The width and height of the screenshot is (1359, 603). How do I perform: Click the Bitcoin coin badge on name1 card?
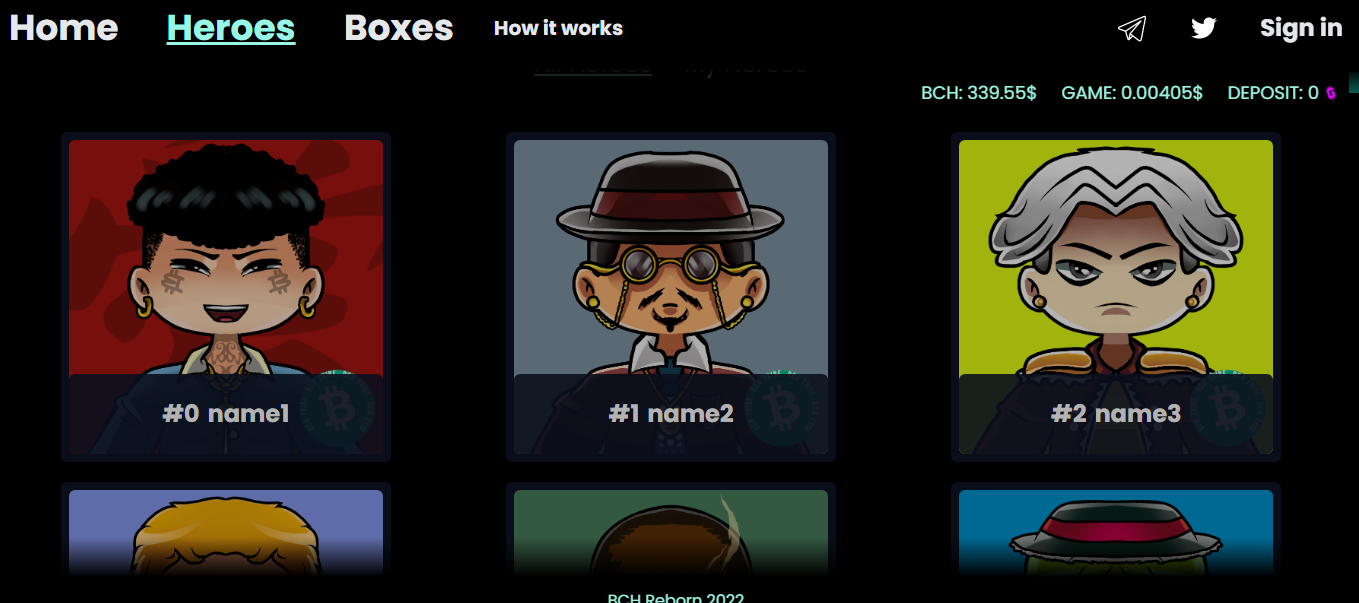[337, 408]
